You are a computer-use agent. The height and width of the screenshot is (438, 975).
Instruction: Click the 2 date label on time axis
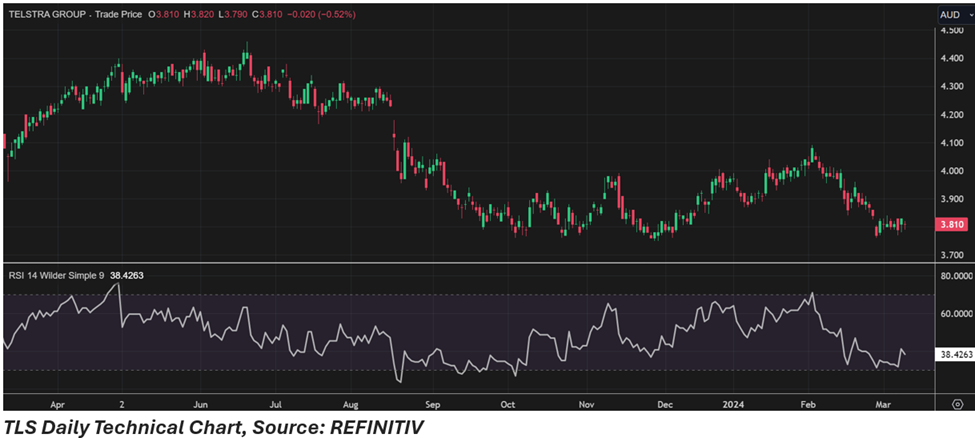(x=122, y=404)
